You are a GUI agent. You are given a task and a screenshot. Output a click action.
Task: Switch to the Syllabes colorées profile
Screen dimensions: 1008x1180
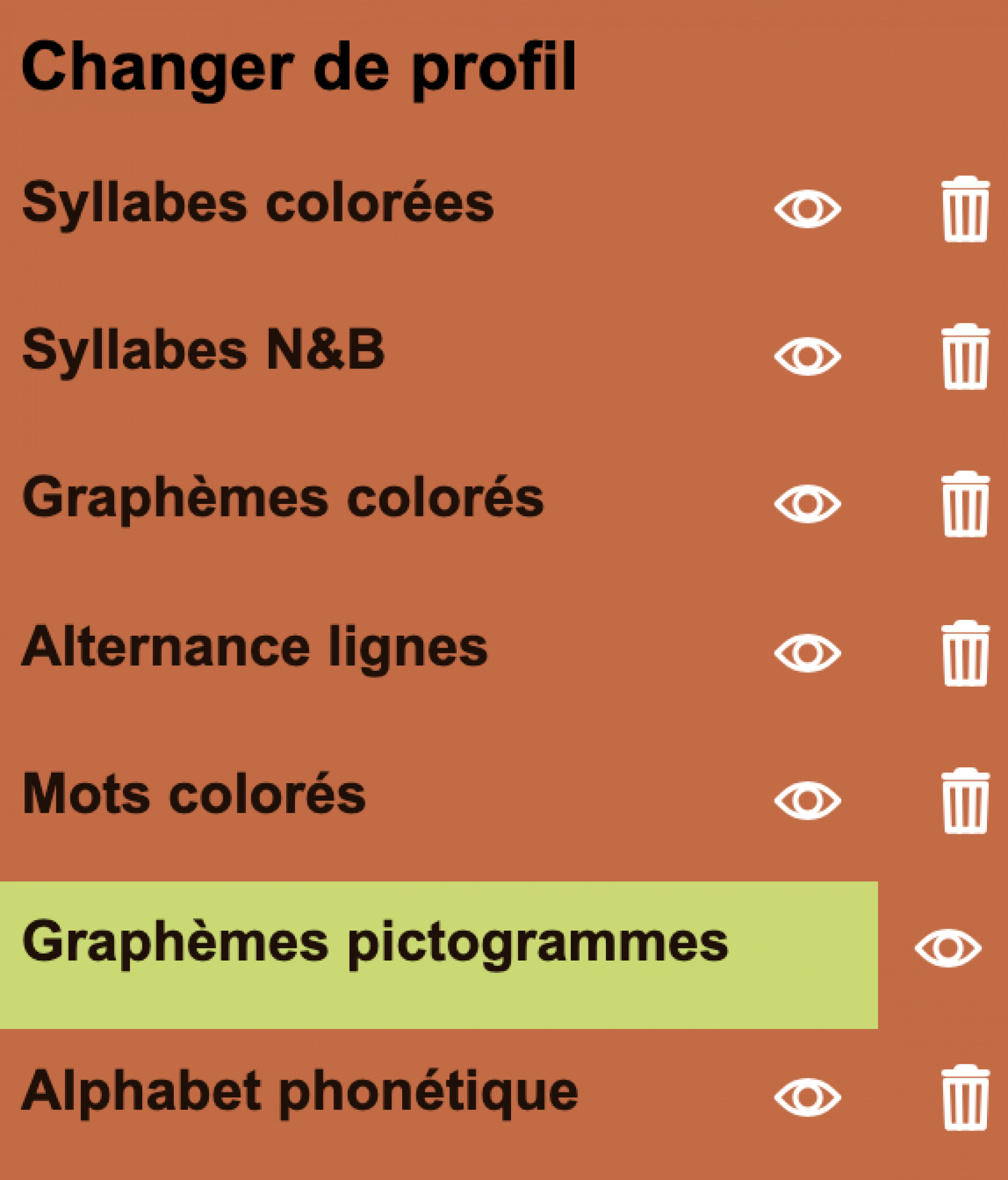(x=257, y=204)
